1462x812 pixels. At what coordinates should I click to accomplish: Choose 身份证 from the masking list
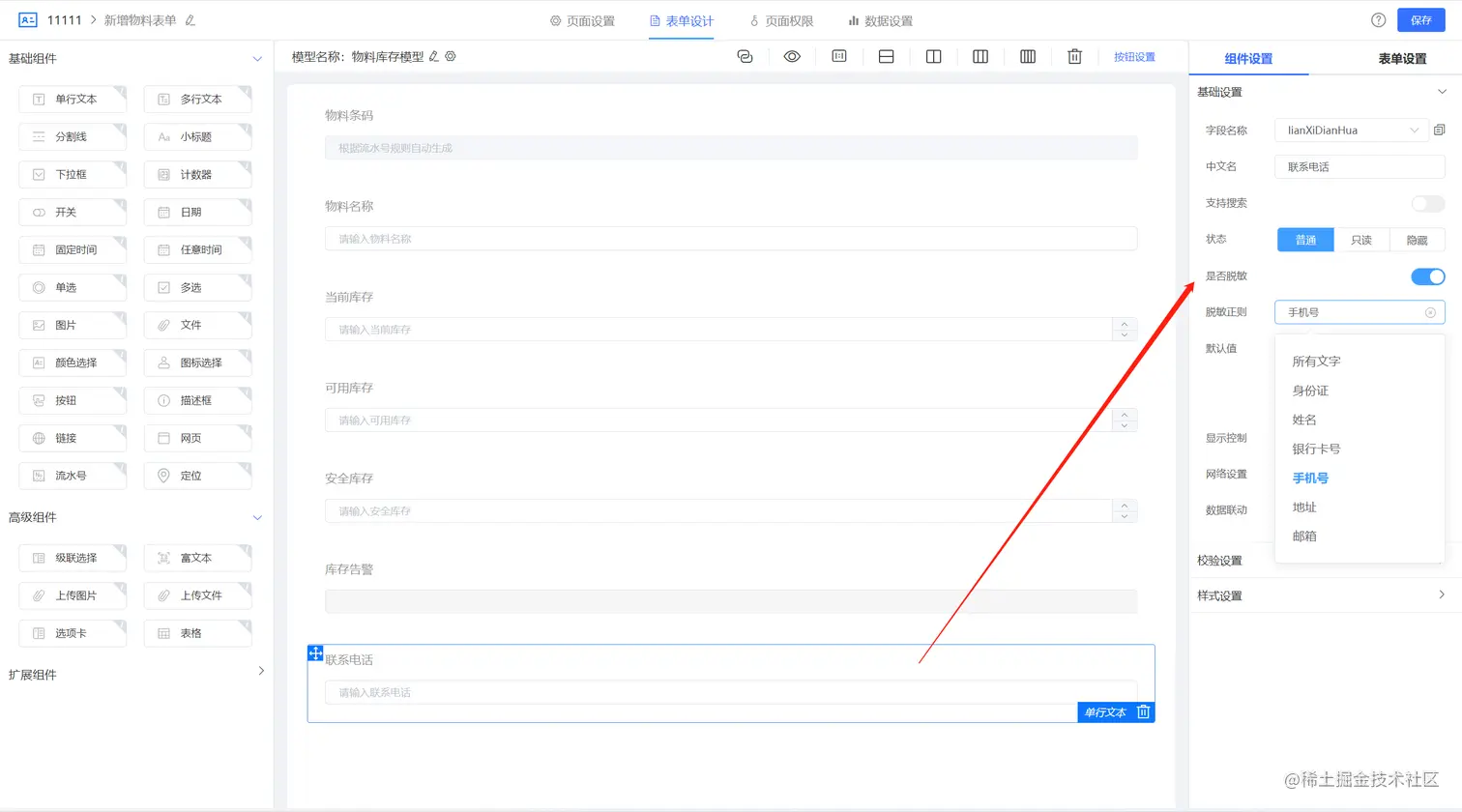click(1310, 391)
